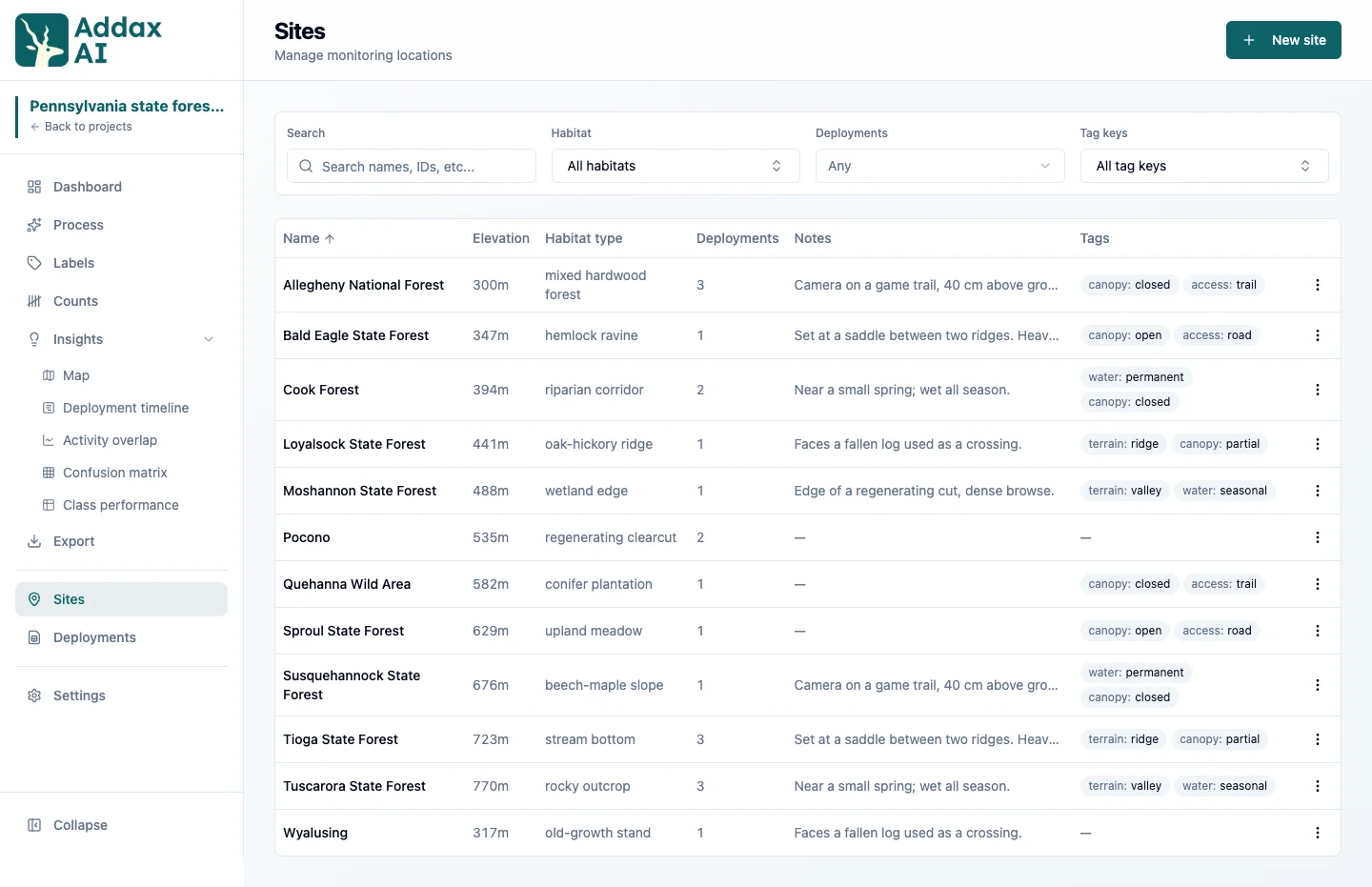Open the Process page
This screenshot has width=1372, height=887.
[121, 225]
